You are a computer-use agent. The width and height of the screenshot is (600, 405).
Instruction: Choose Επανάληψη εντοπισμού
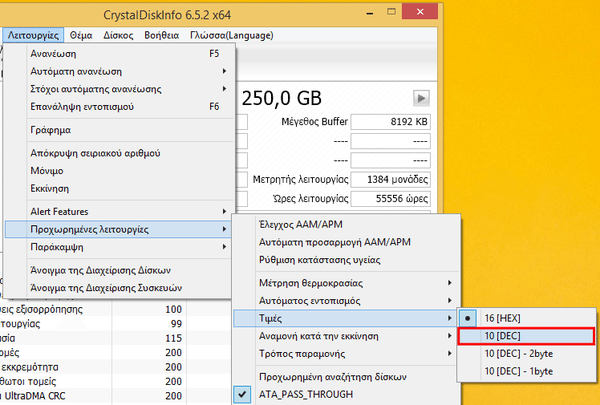click(x=119, y=106)
